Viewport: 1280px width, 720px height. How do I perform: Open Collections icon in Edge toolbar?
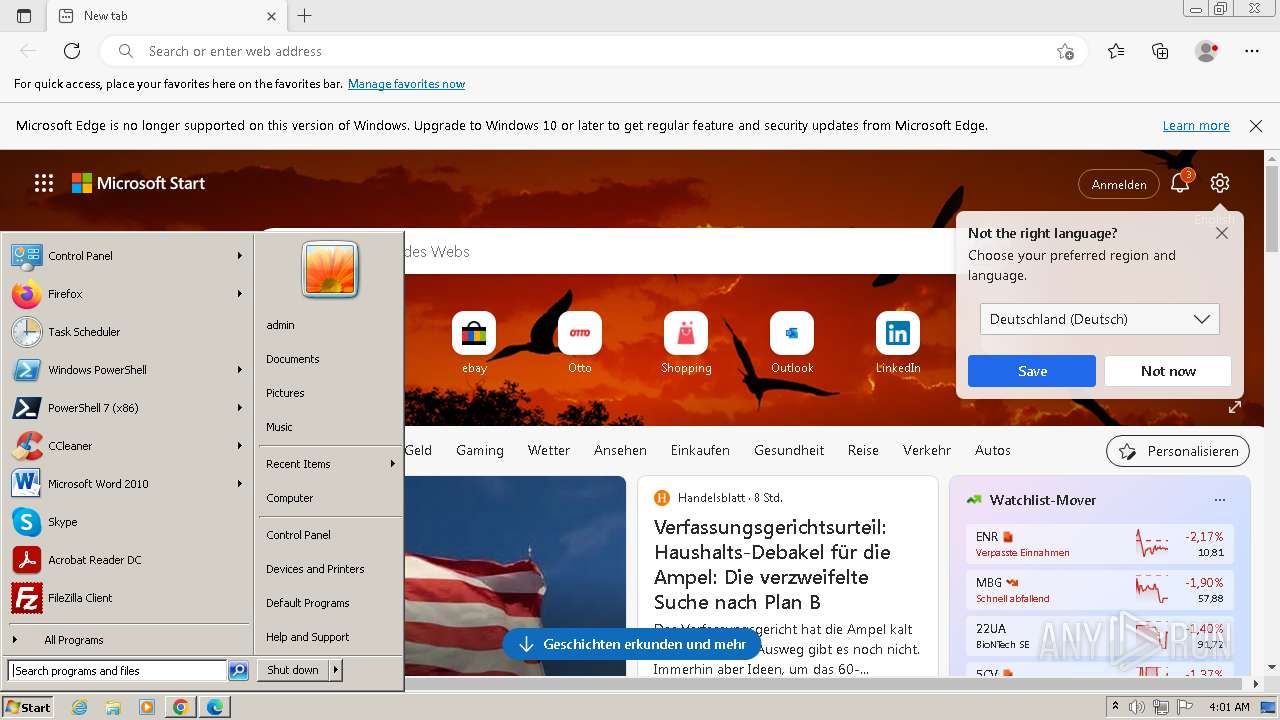1160,51
